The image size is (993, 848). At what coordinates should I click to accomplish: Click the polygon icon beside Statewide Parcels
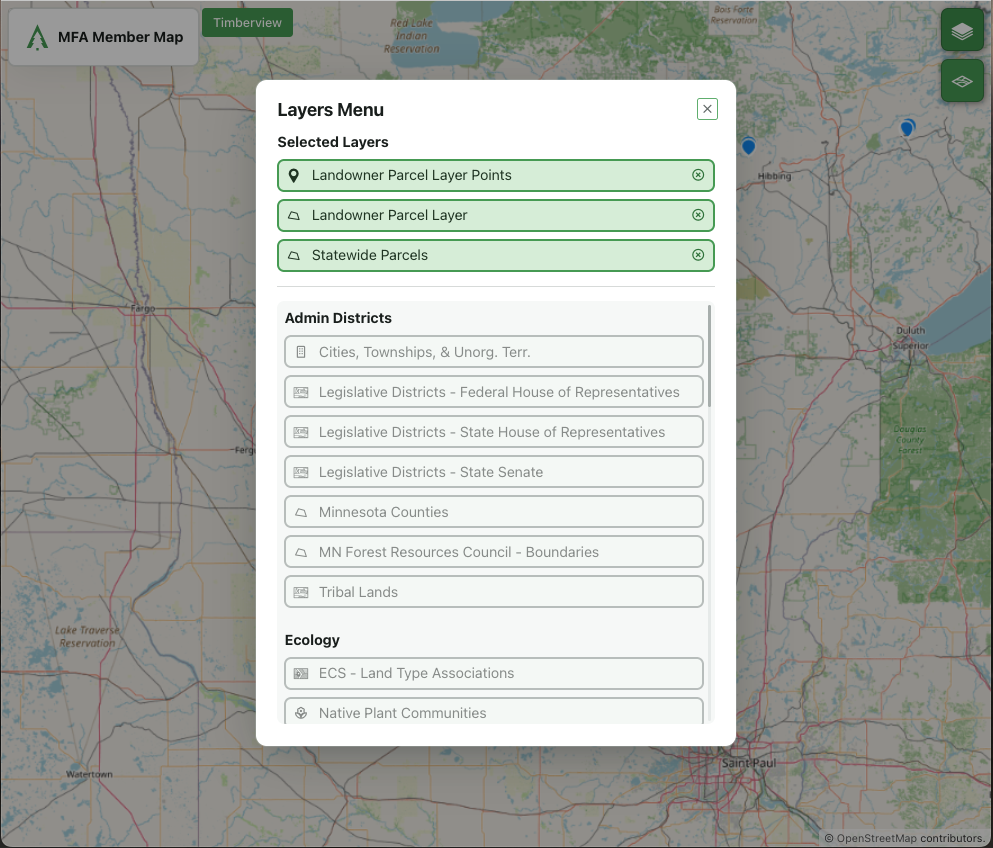(x=294, y=255)
